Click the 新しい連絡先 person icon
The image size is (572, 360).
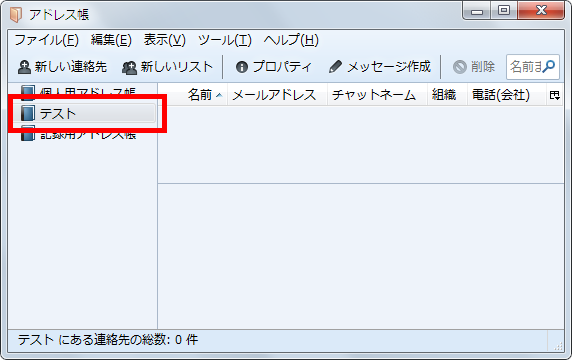[24, 67]
